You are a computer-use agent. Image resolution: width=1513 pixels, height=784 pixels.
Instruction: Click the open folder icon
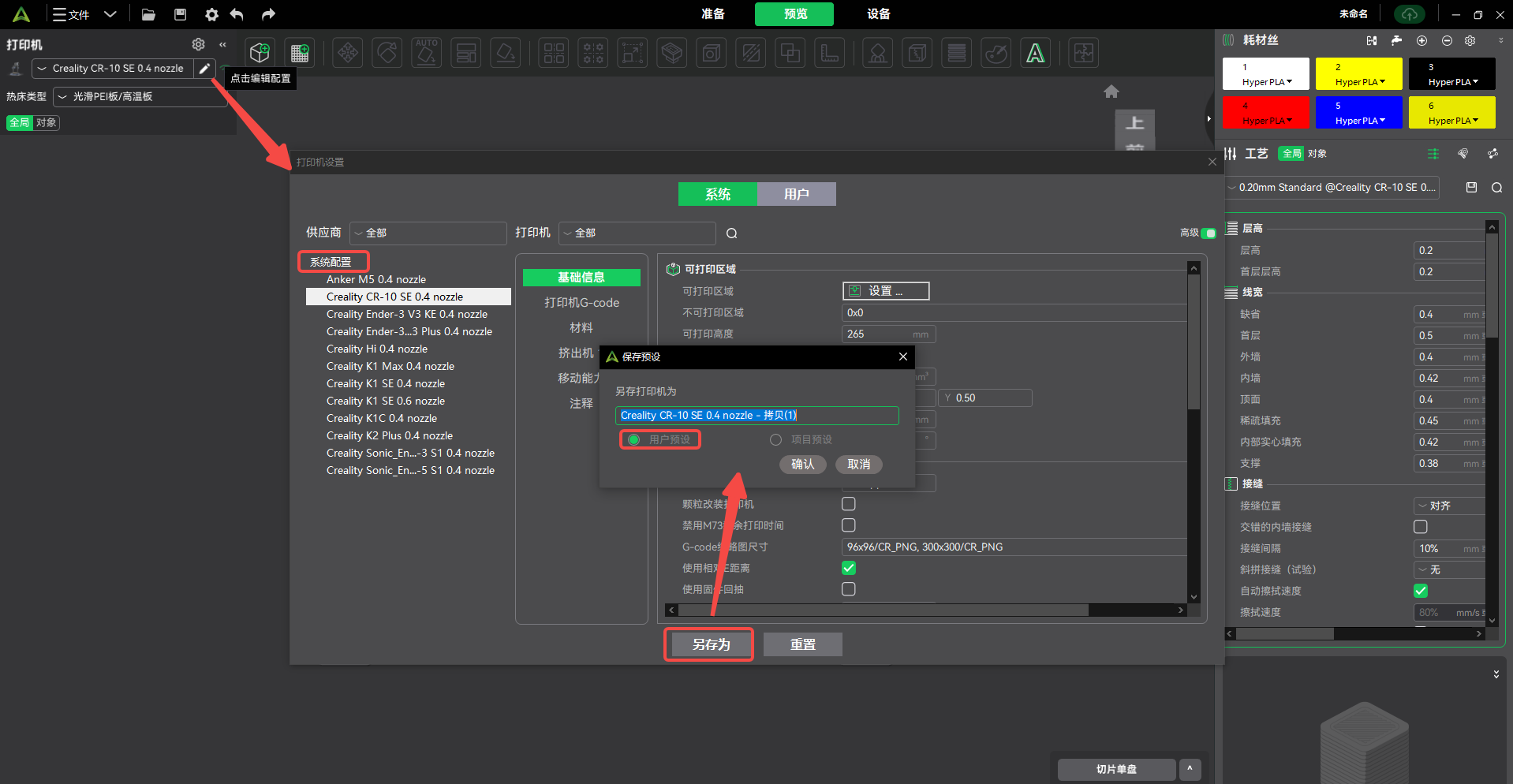148,14
